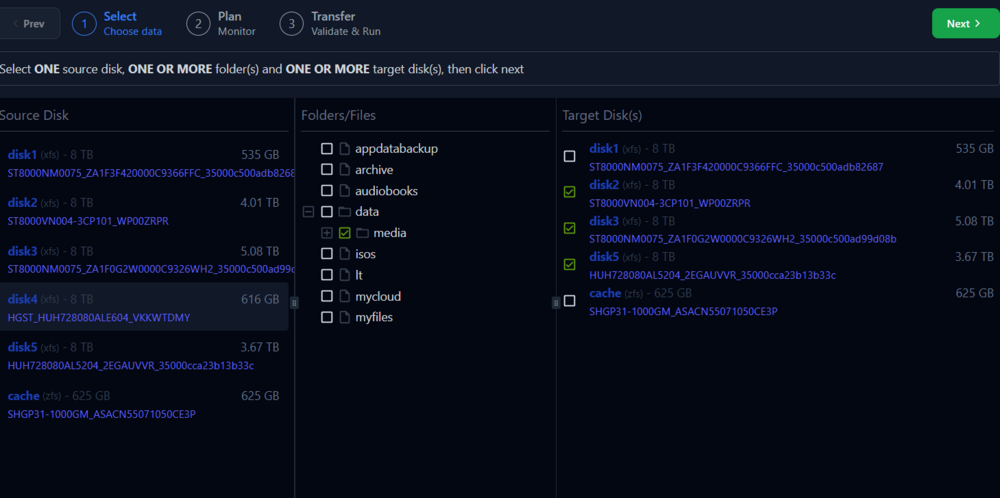
Task: Go back with the Prev button
Action: (29, 24)
